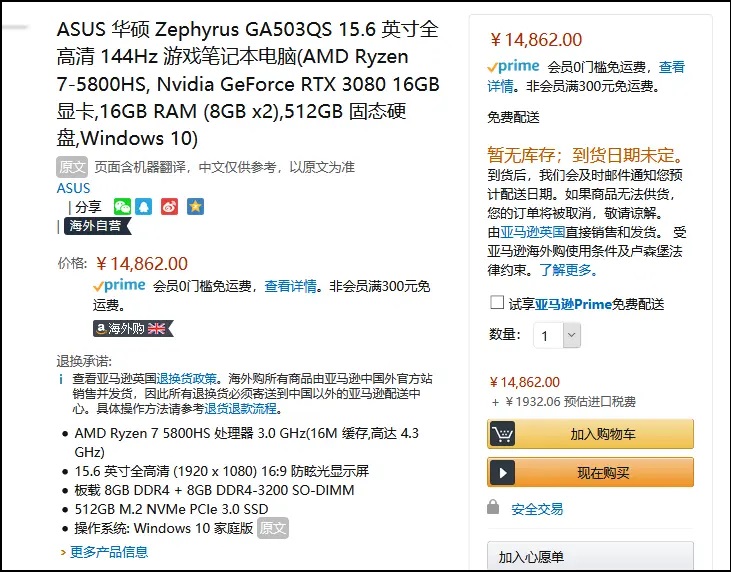
Task: Click 暂无库存；到货日期未定 notice
Action: (x=586, y=155)
